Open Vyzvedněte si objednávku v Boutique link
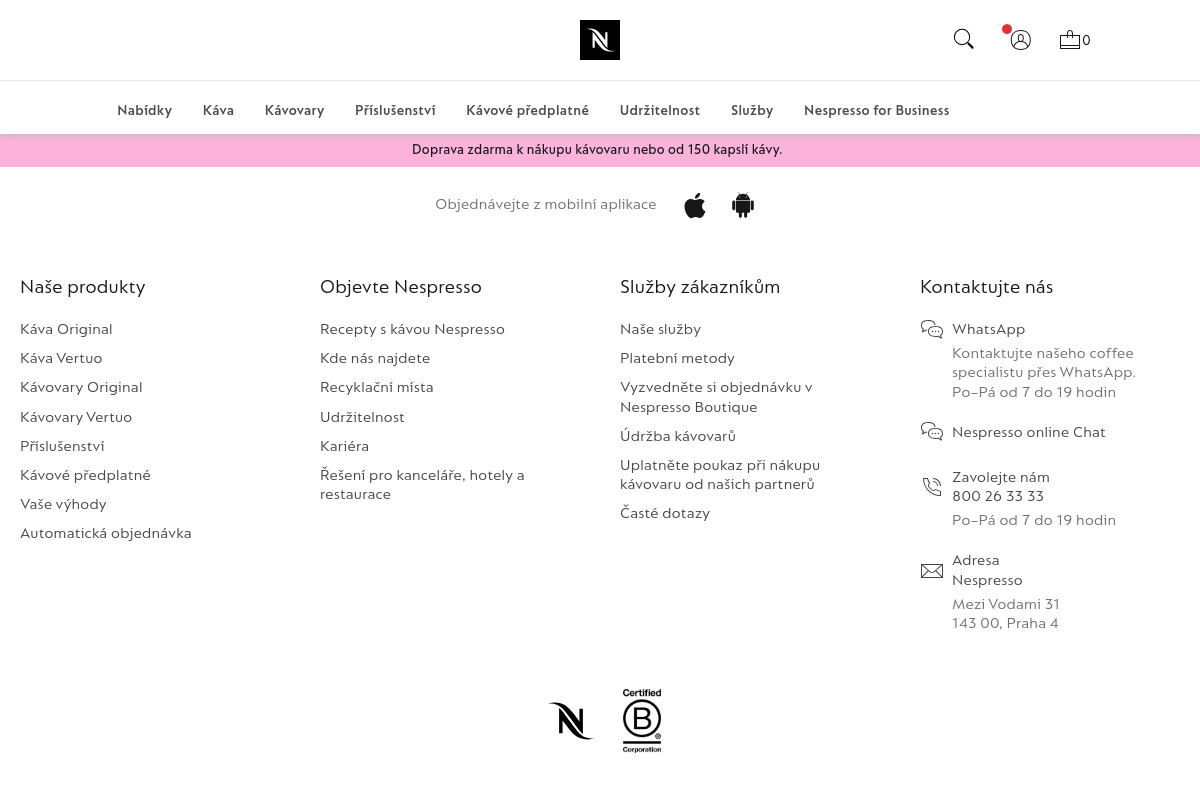The height and width of the screenshot is (800, 1200). 716,397
